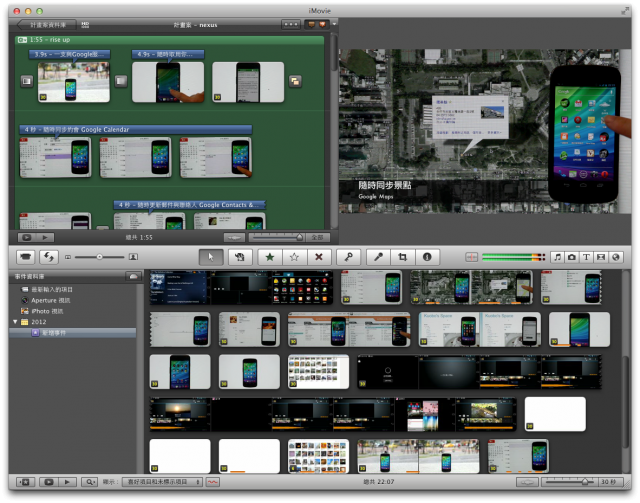The height and width of the screenshot is (503, 640).
Task: Open the camera import window
Action: [x=25, y=257]
